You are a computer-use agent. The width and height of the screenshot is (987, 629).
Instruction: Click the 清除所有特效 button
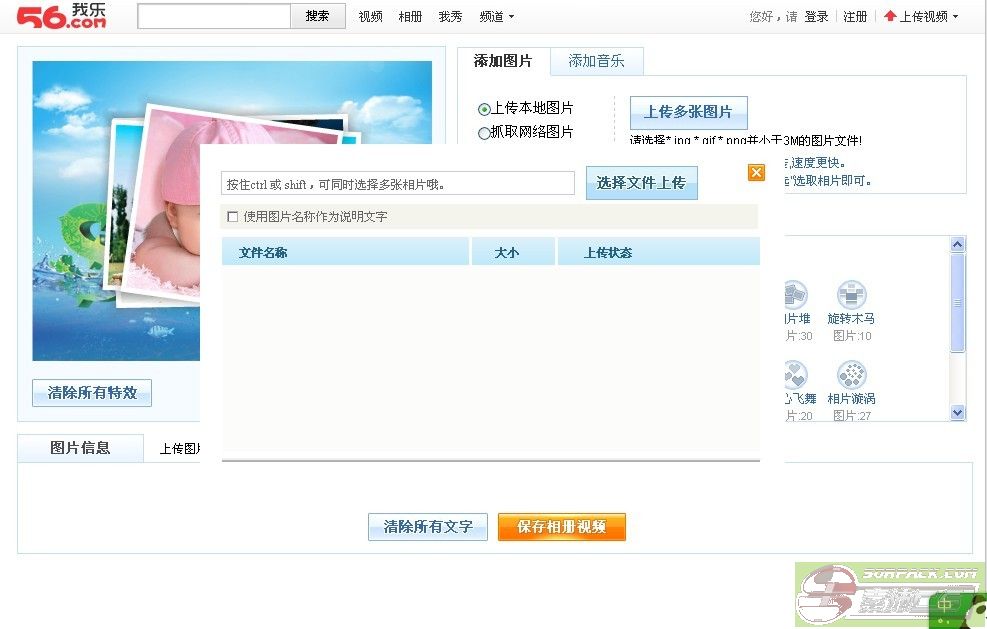pos(92,393)
